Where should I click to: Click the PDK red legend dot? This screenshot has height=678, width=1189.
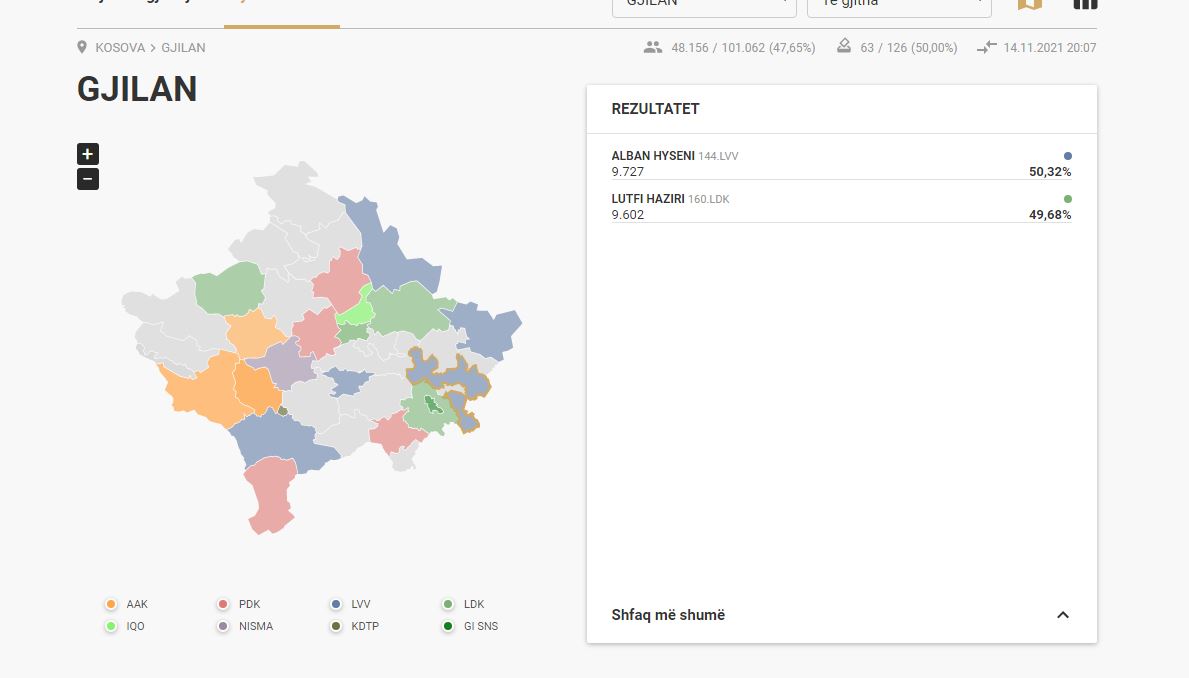[x=223, y=604]
